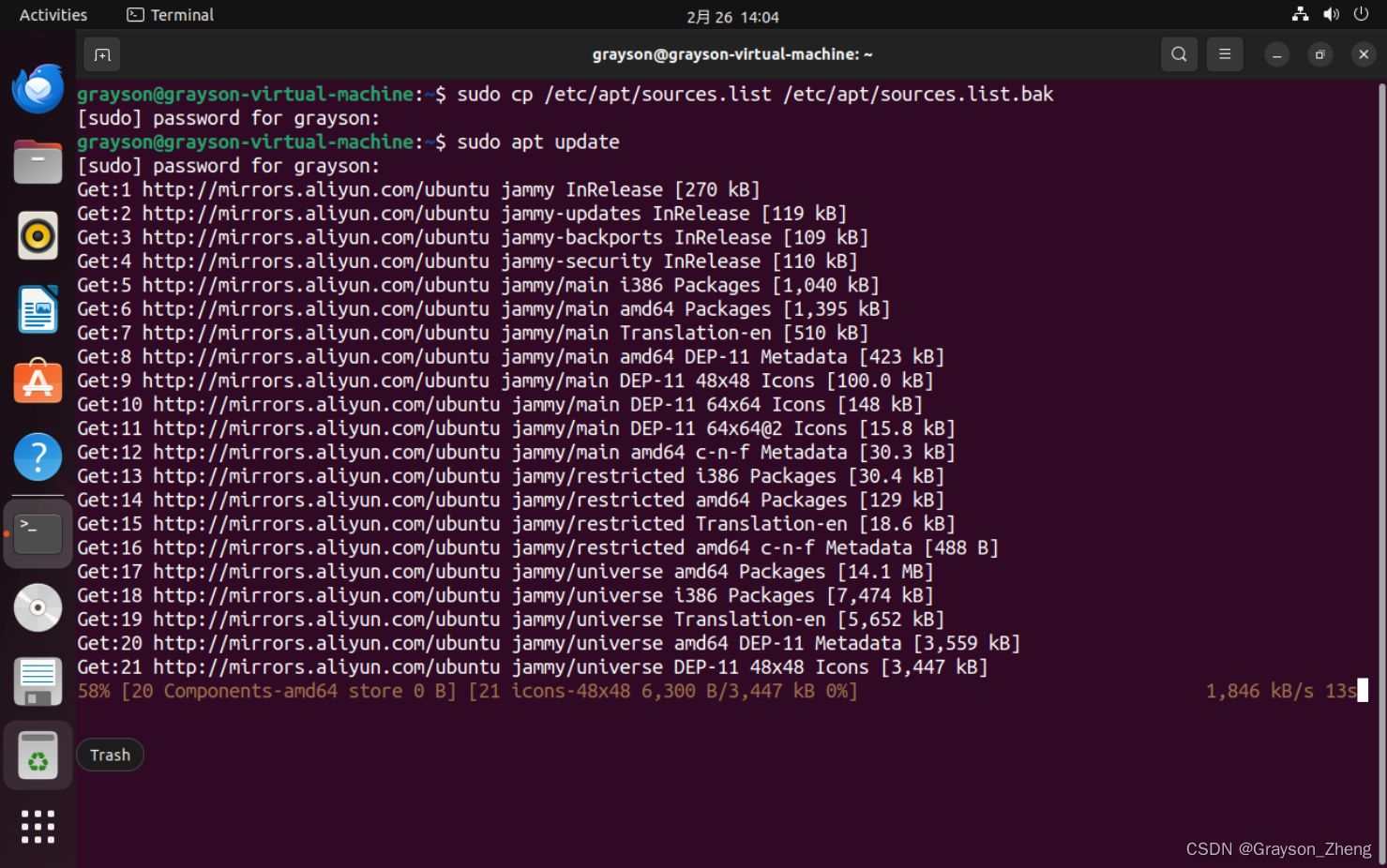Open Ubuntu Software store
1387x868 pixels.
pos(38,382)
